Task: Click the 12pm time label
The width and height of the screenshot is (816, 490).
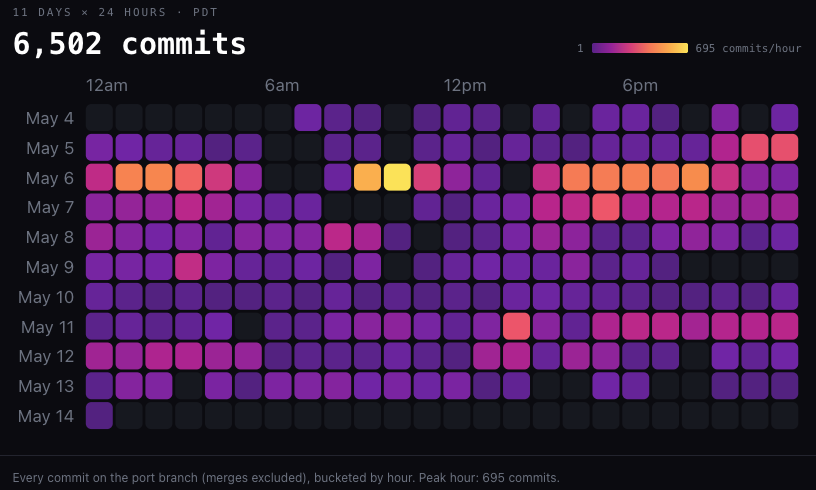Action: (465, 85)
